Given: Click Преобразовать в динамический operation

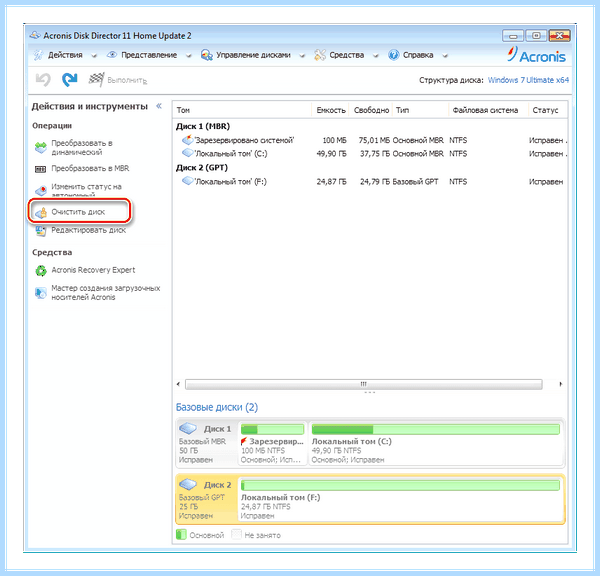Looking at the screenshot, I should coord(82,147).
